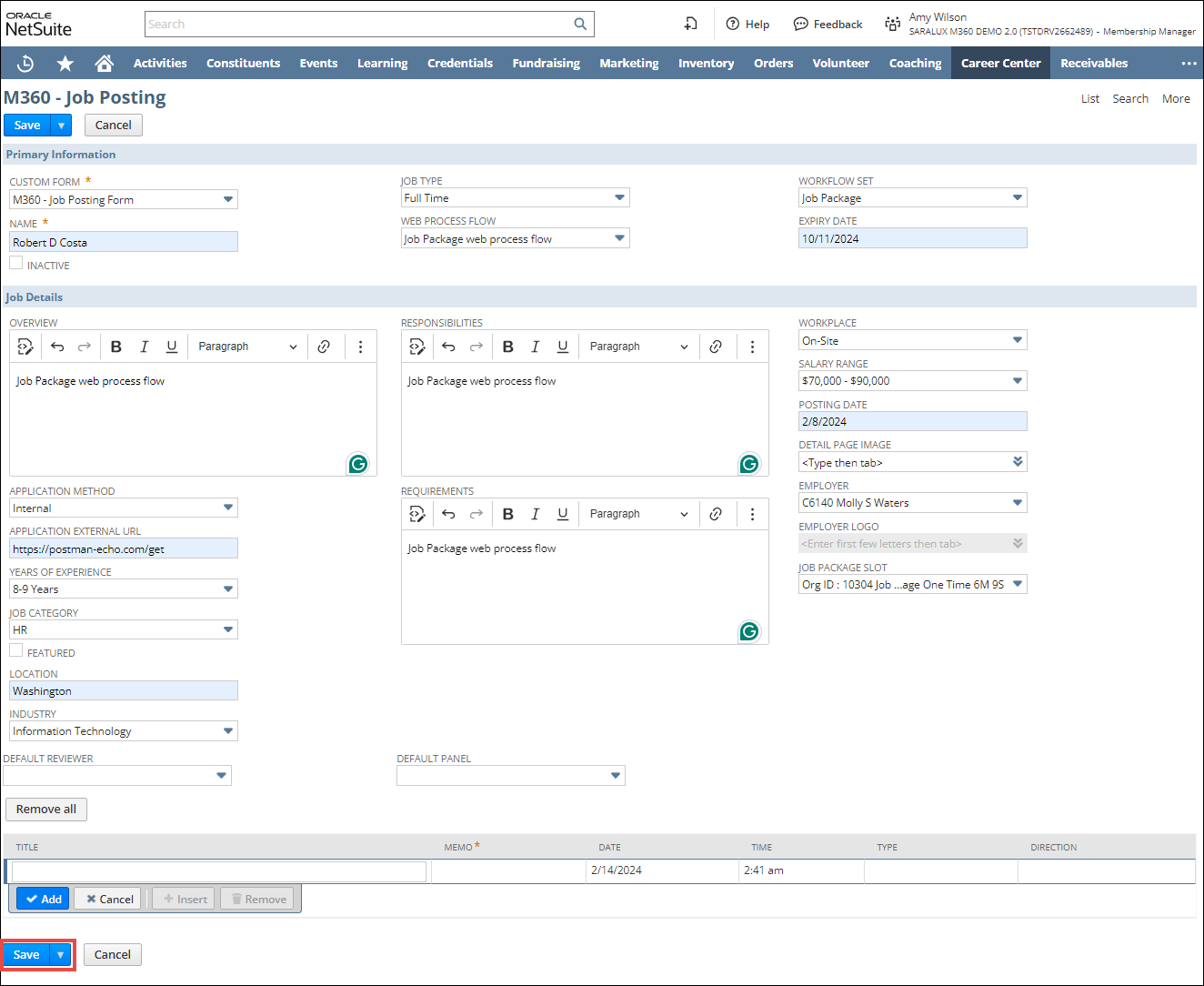Open Paragraph style dropdown in Requirements editor
1204x986 pixels.
pyautogui.click(x=638, y=514)
